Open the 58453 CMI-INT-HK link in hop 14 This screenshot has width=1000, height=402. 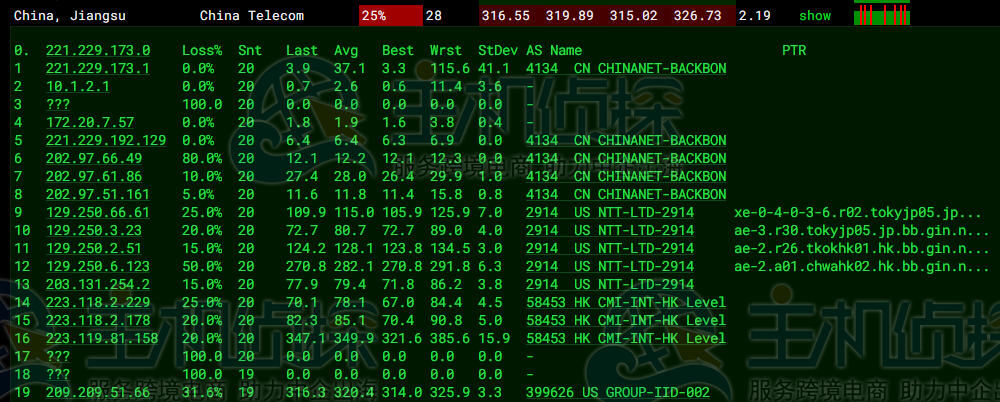point(626,302)
